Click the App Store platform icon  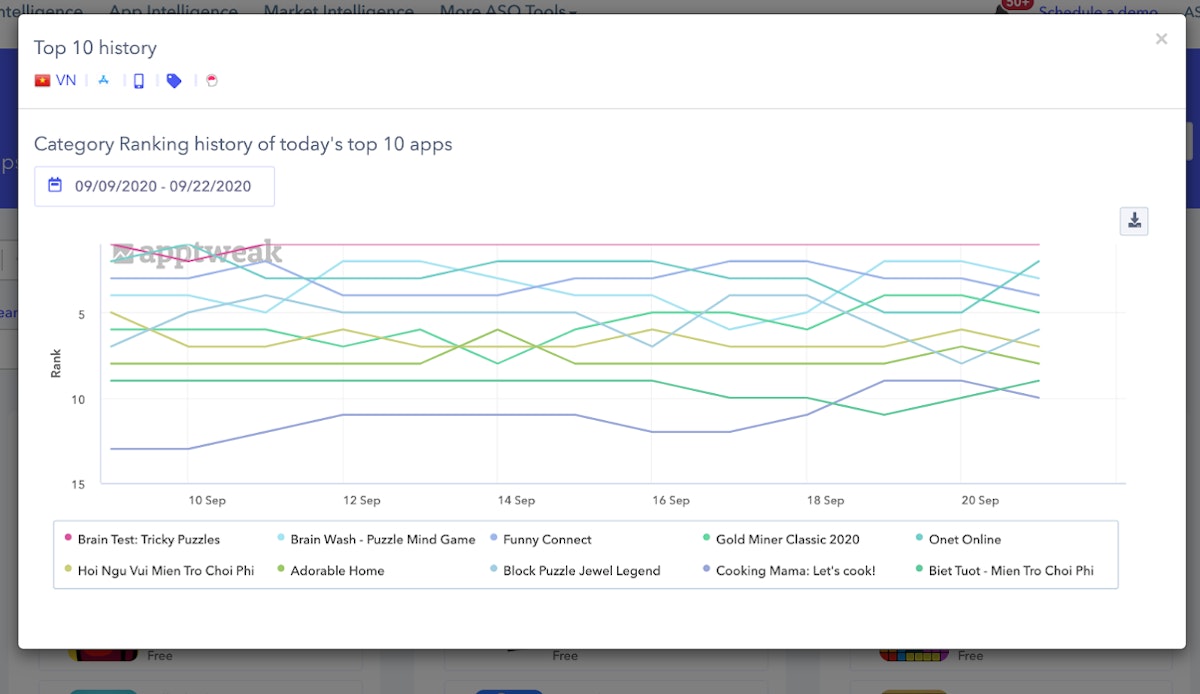[x=103, y=81]
